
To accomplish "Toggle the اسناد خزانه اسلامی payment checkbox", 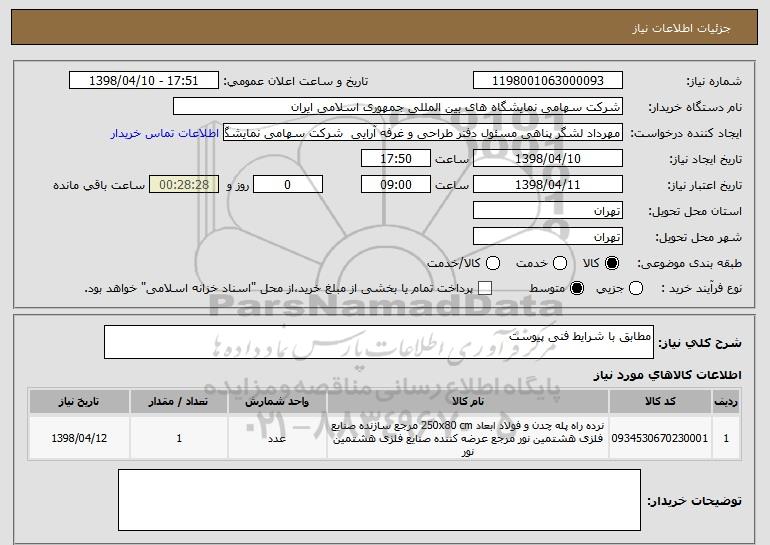I will pos(485,289).
